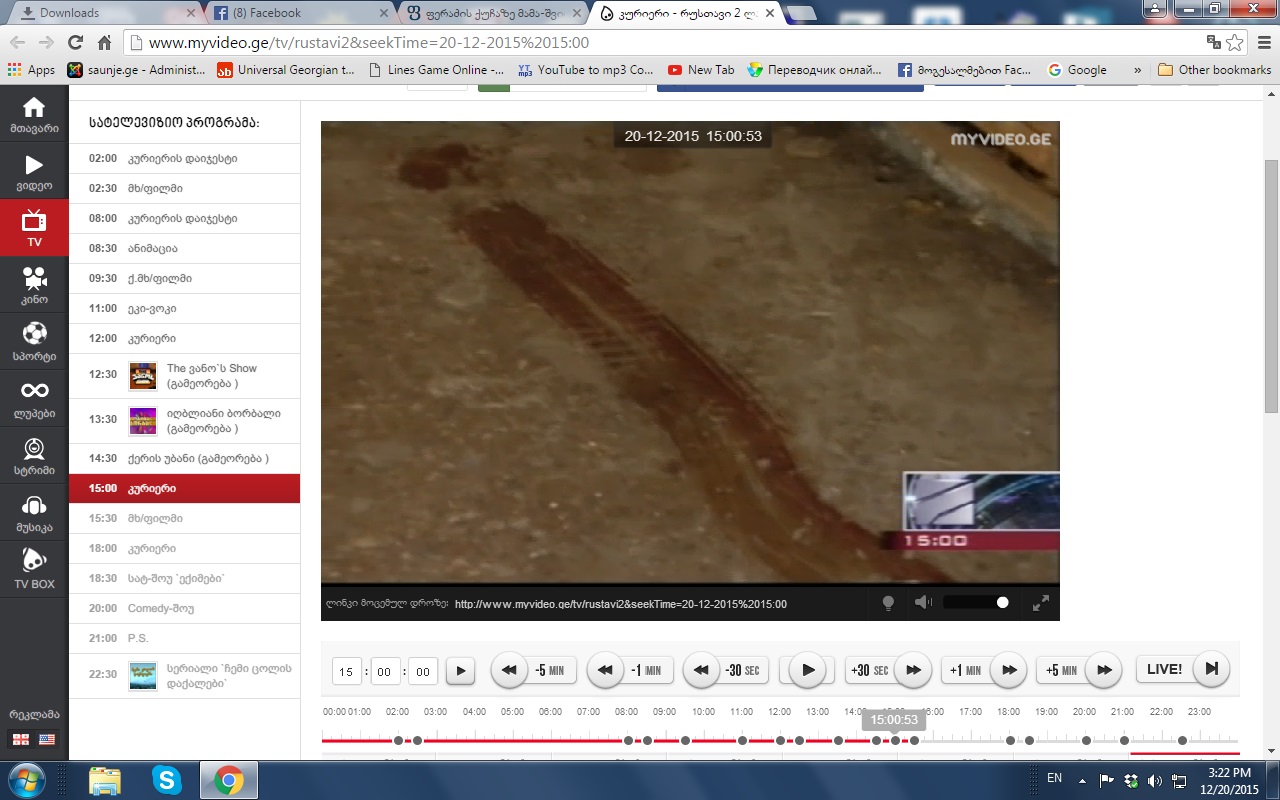Open the music headphones section
Image resolution: width=1280 pixels, height=800 pixels.
34,511
